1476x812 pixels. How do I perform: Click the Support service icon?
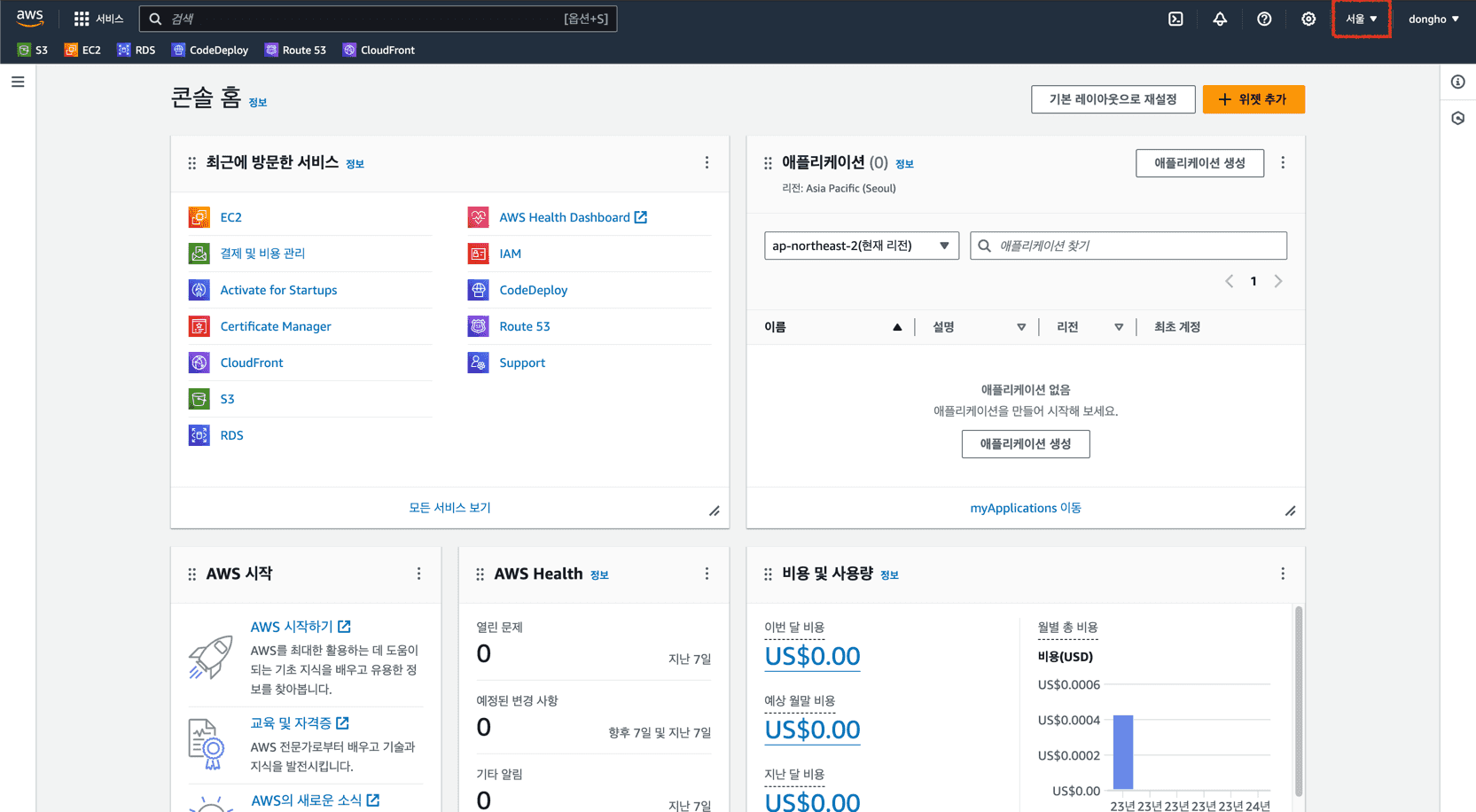(x=479, y=363)
